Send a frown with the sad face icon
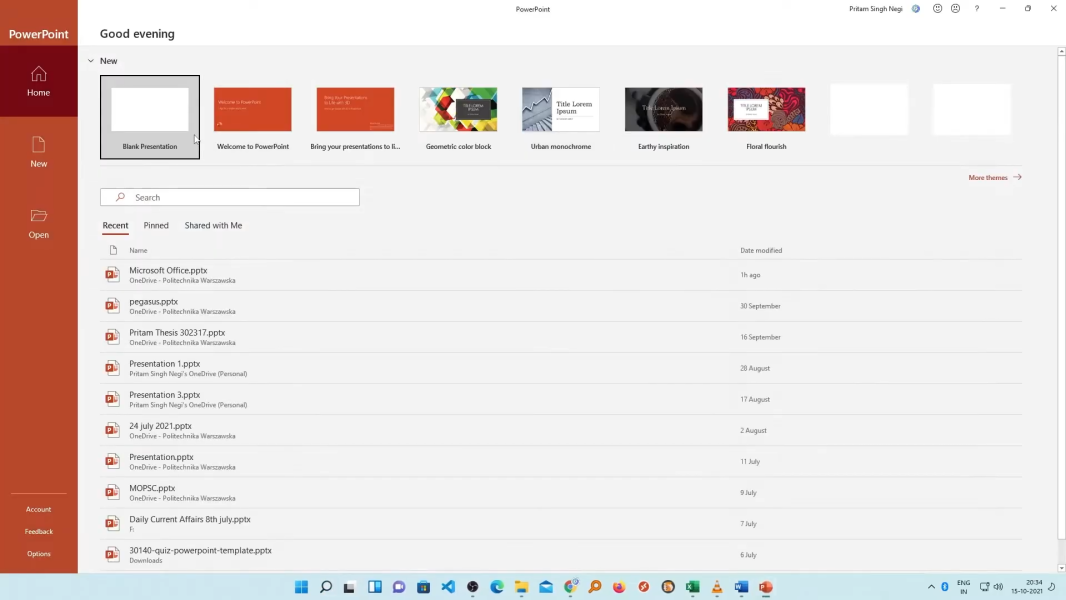The image size is (1066, 600). 956,9
